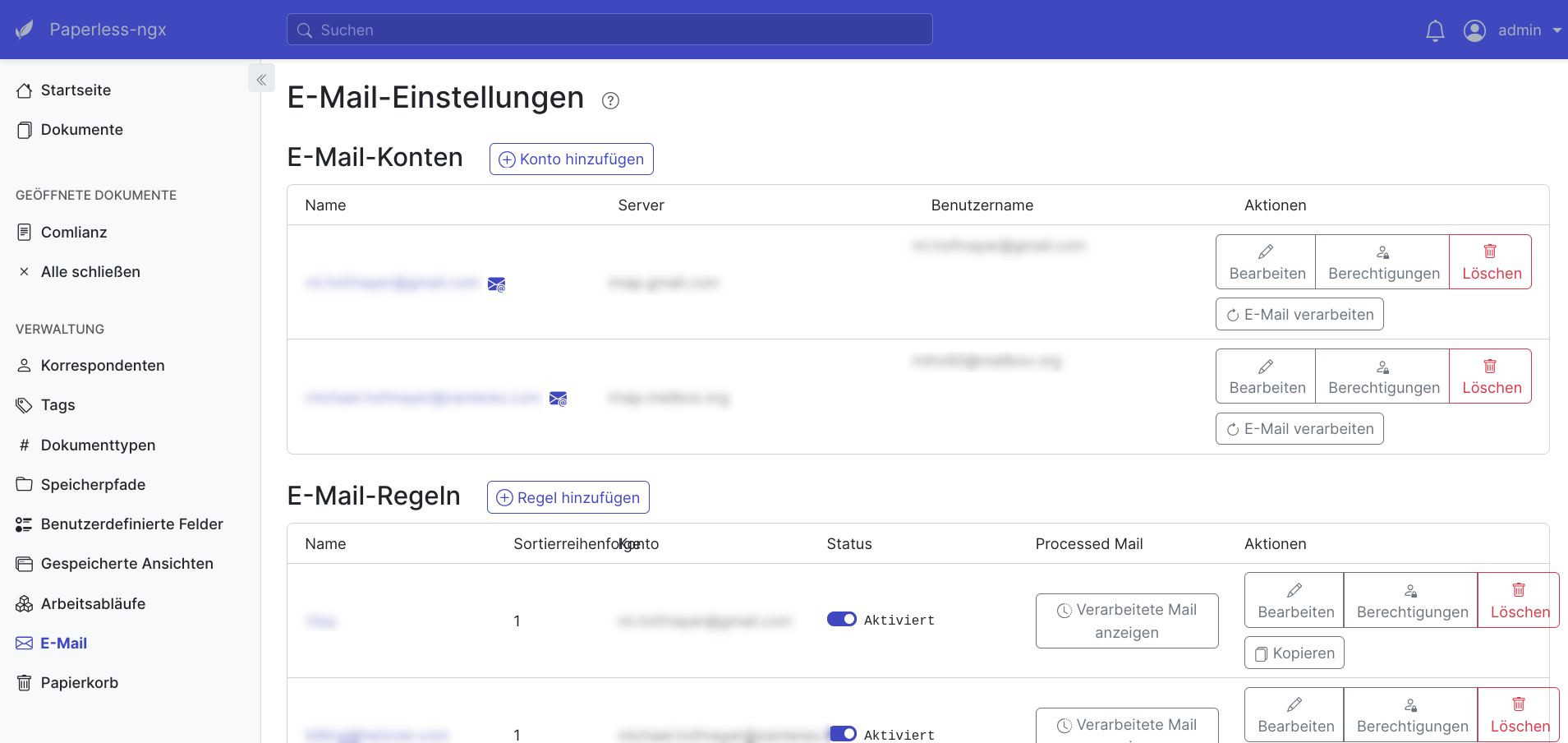The image size is (1568, 743).
Task: Click the Regel hinzufügen button
Action: (x=568, y=497)
